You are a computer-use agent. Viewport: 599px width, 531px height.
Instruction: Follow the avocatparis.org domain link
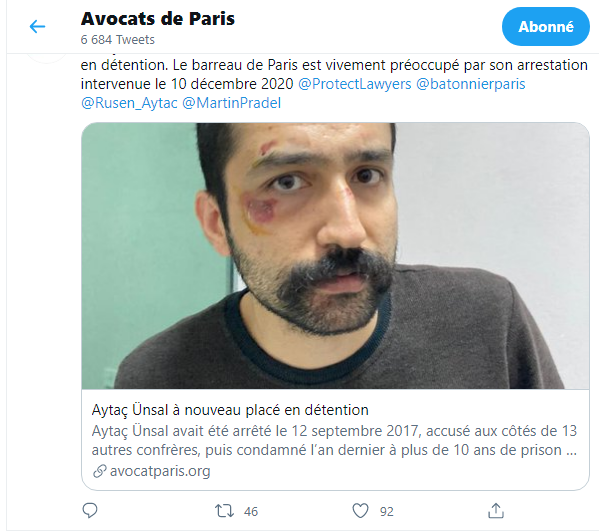(x=160, y=471)
